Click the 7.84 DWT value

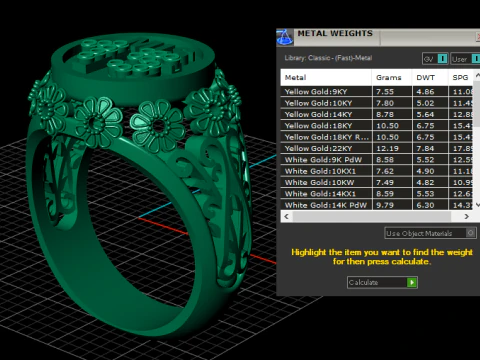coord(425,148)
